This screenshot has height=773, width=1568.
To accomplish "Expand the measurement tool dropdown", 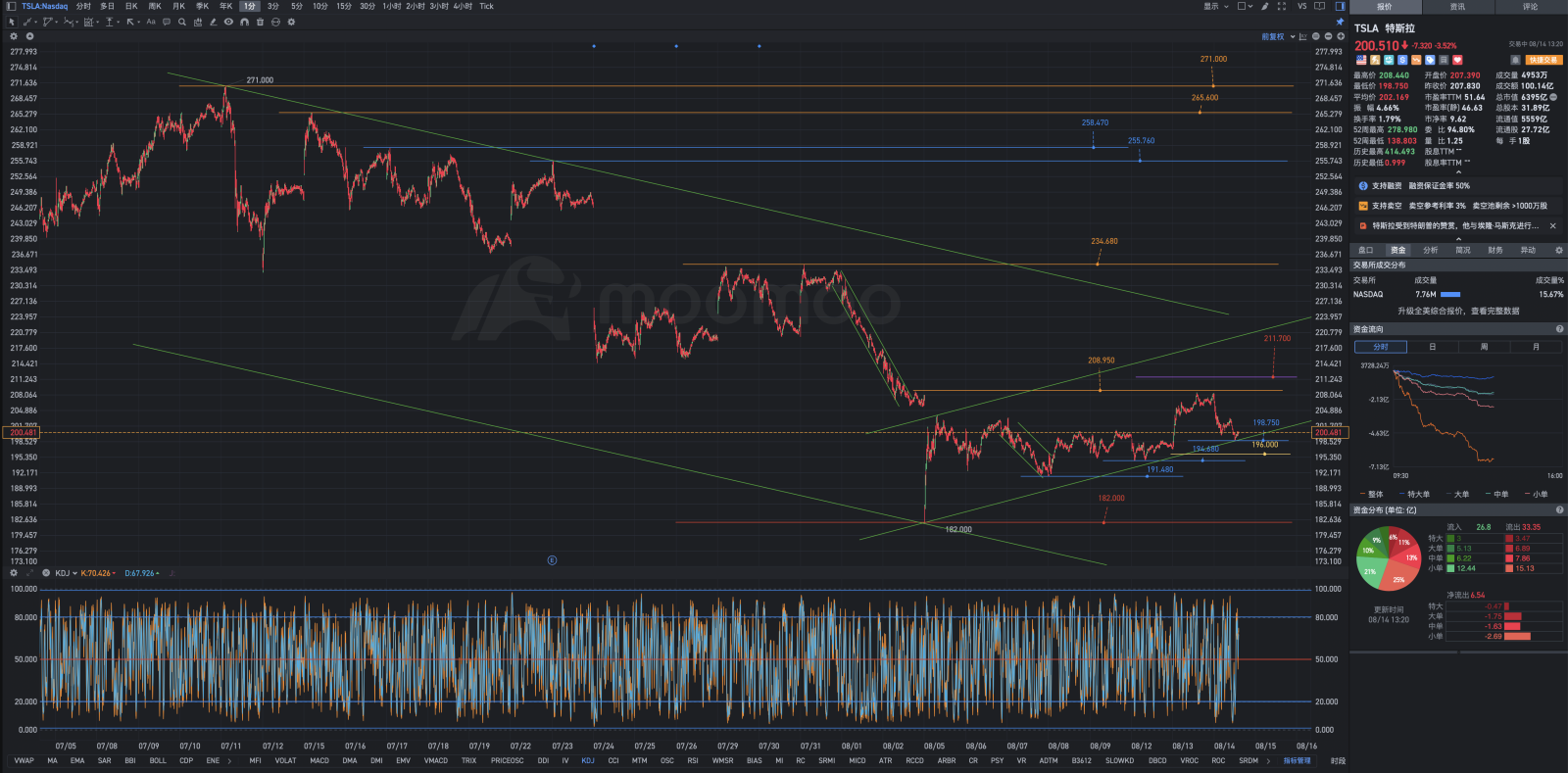I will [x=118, y=22].
